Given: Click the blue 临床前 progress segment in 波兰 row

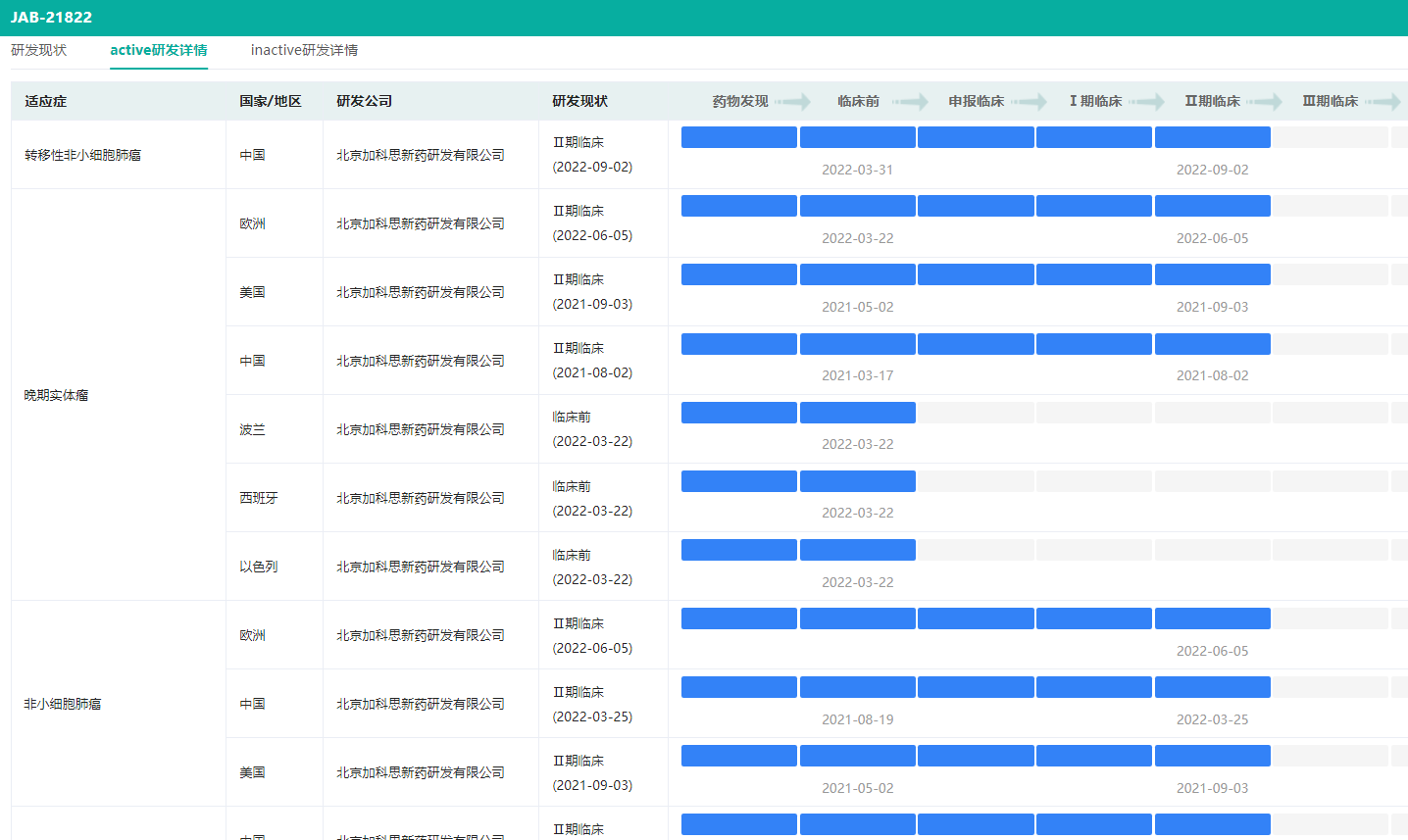Looking at the screenshot, I should coord(857,413).
